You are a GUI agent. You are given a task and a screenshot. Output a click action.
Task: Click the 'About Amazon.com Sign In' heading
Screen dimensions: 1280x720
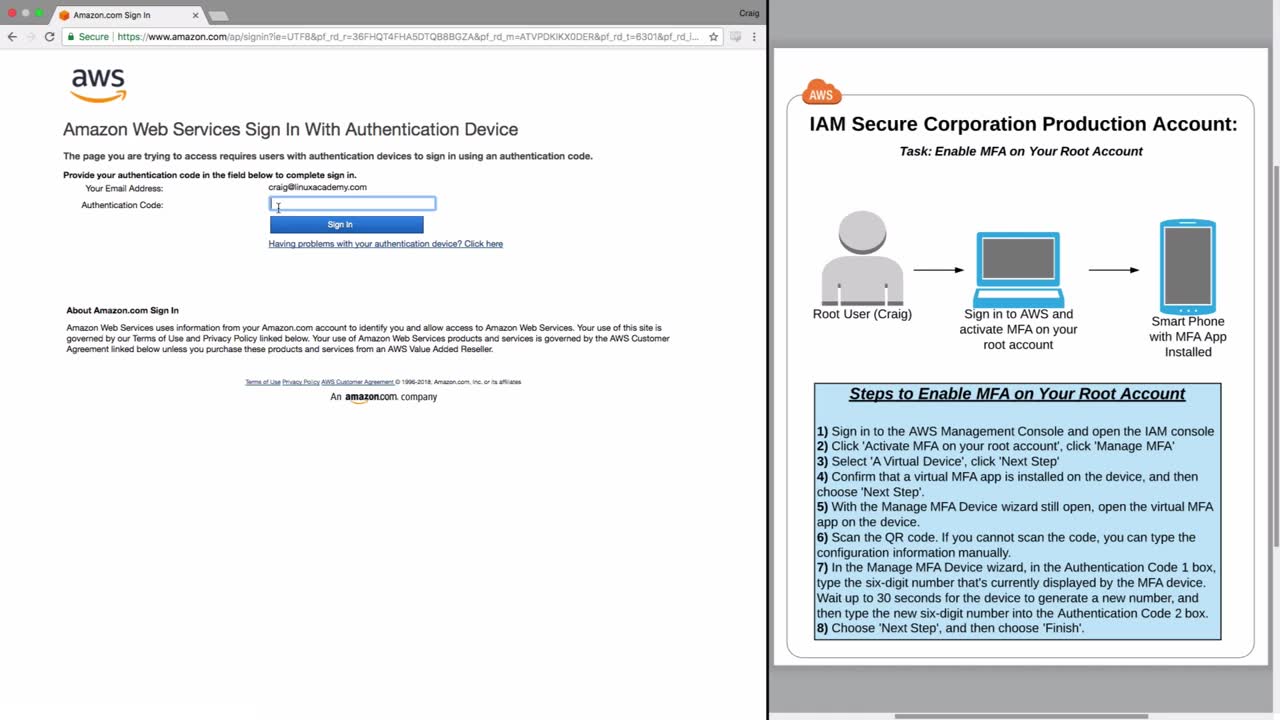122,311
